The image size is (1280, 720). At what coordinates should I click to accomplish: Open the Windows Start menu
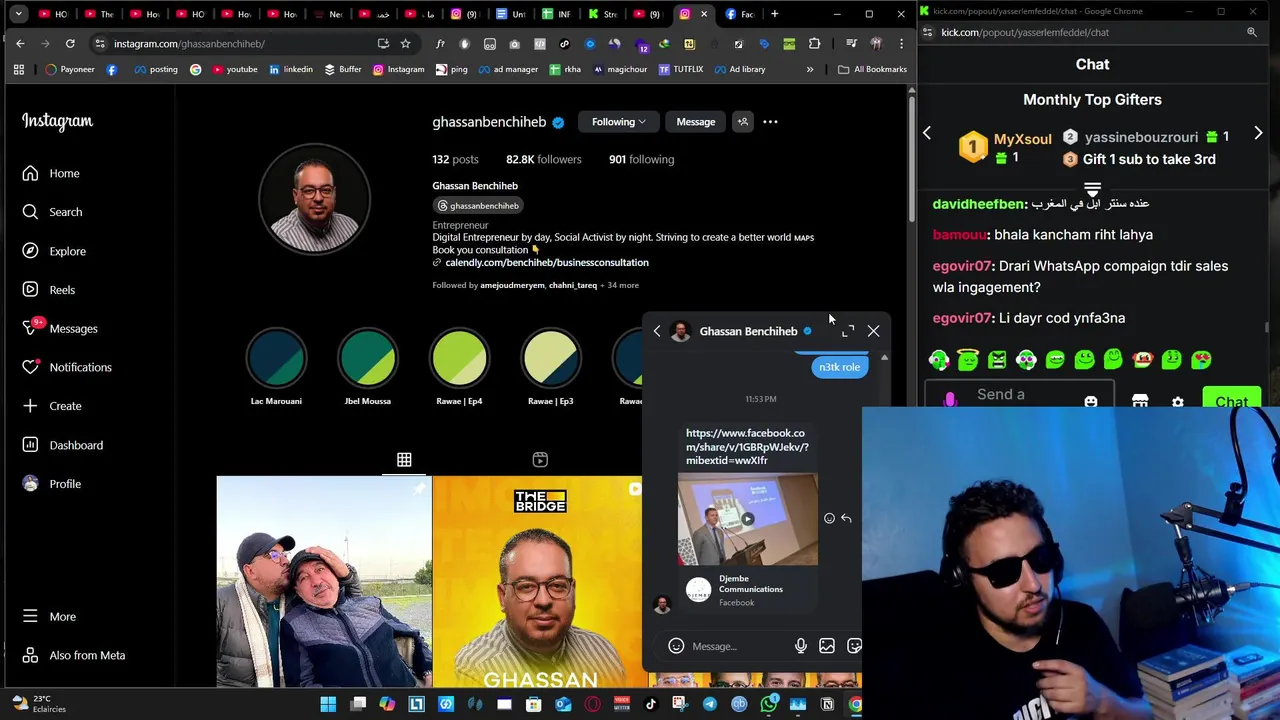(328, 704)
